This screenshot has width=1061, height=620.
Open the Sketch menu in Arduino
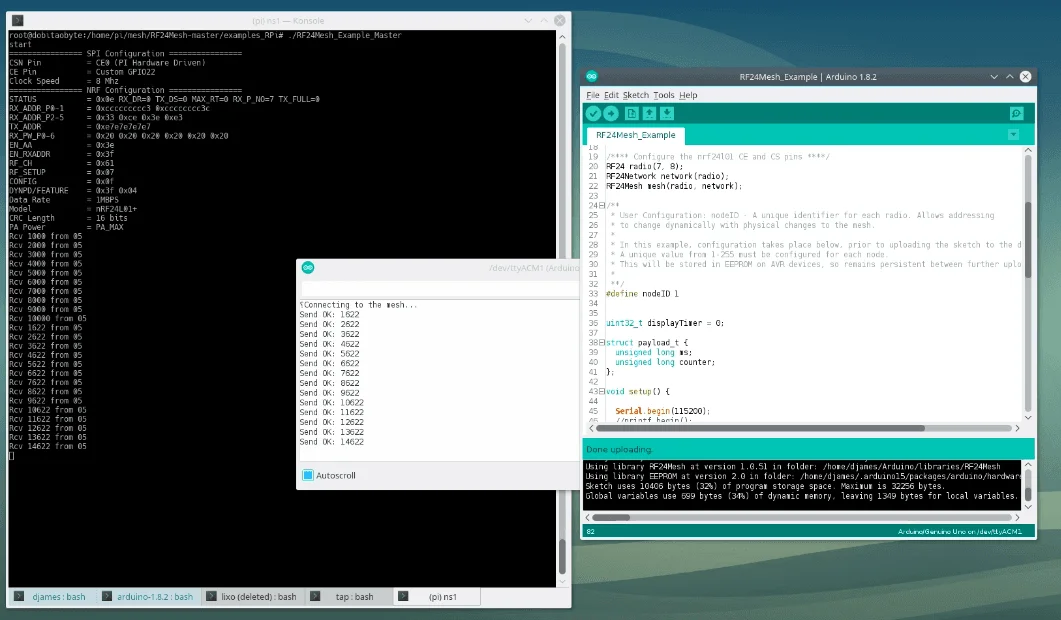635,95
